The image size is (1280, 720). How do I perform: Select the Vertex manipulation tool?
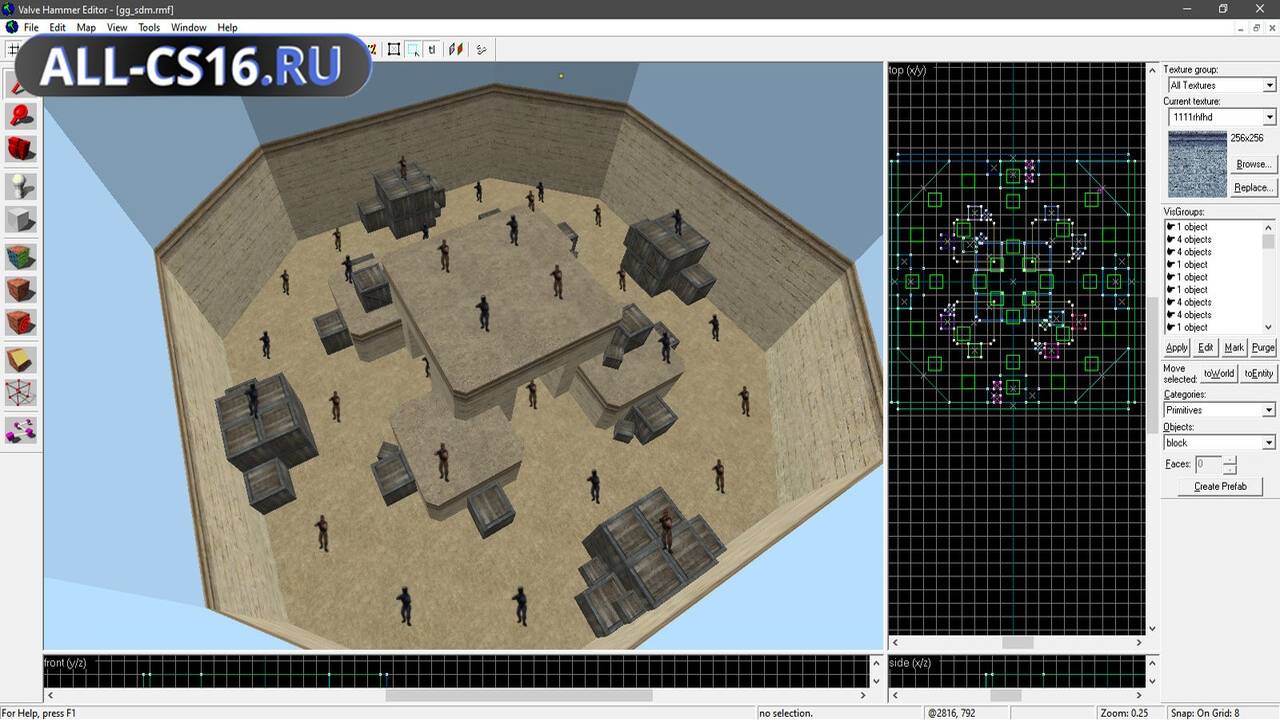(x=21, y=394)
